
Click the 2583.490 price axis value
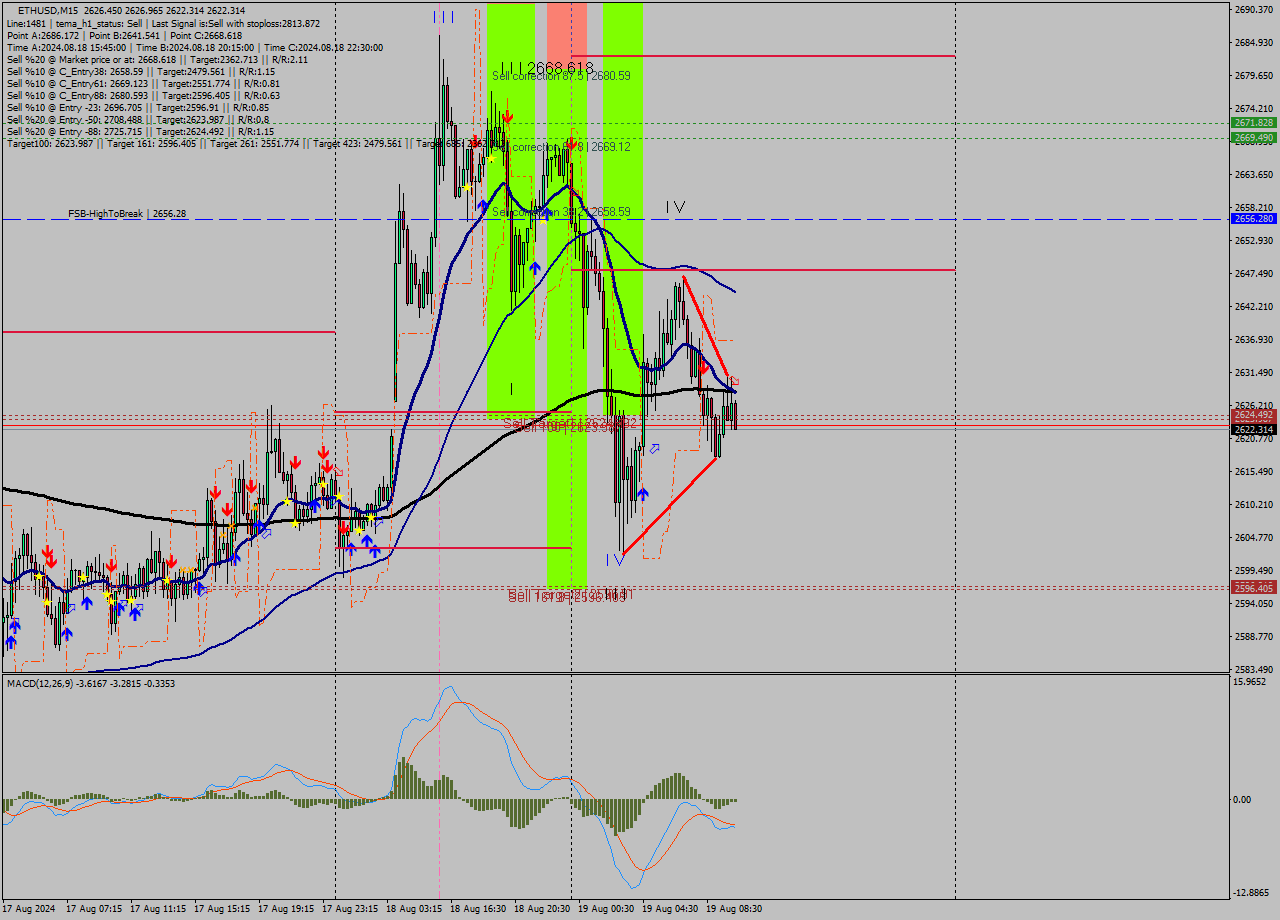coord(1254,669)
